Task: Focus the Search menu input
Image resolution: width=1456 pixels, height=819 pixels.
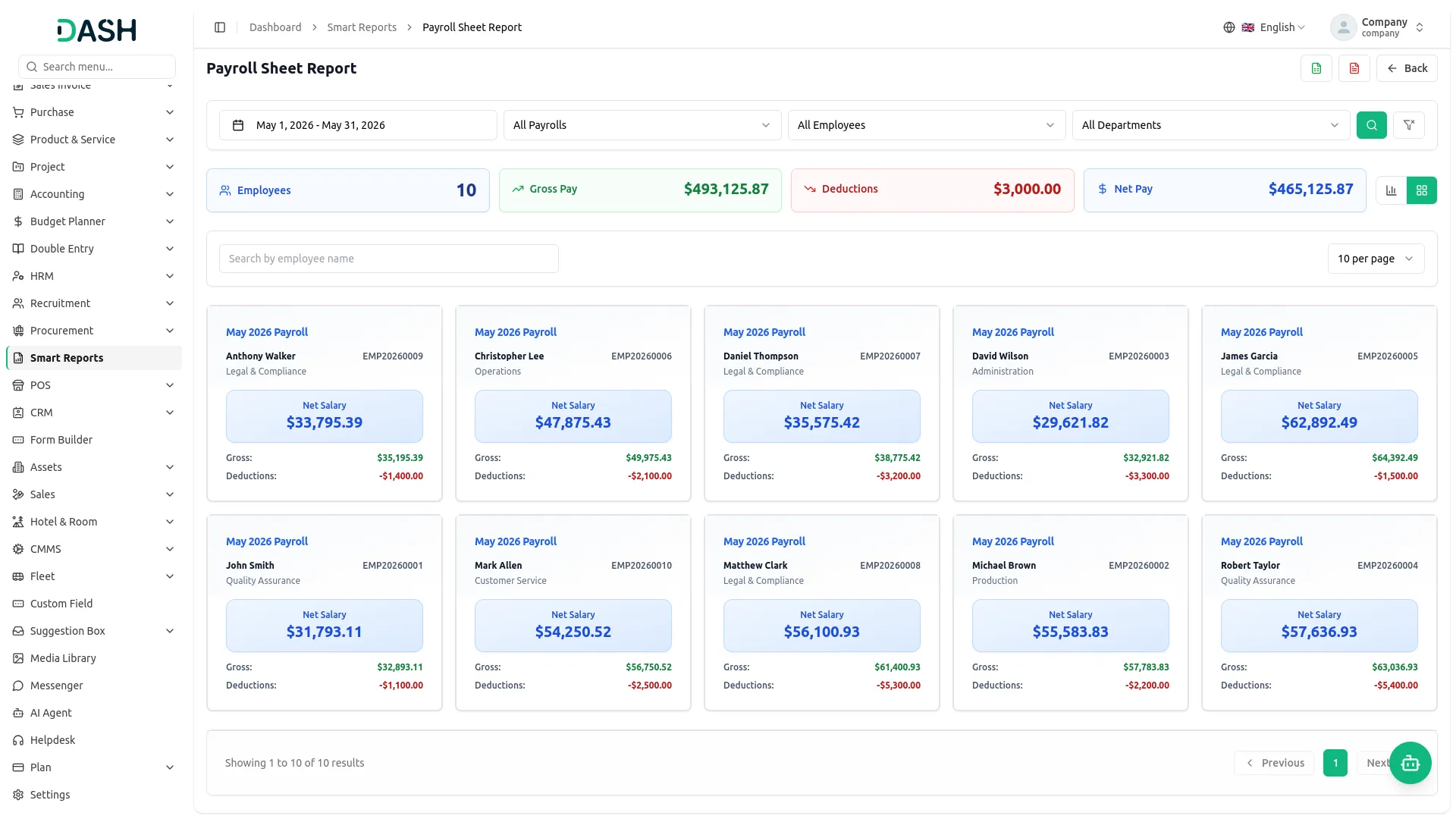Action: point(97,67)
